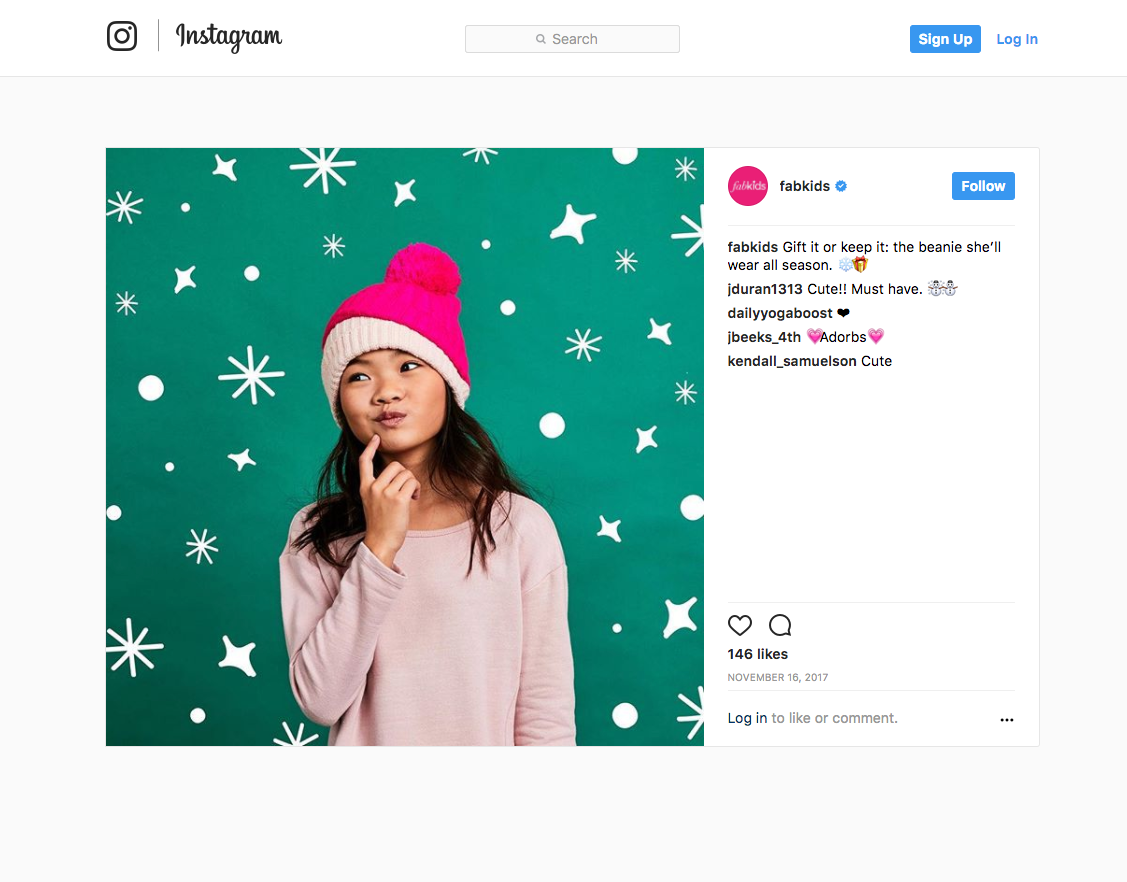Follow the fabkids account
The height and width of the screenshot is (882, 1127).
[x=983, y=186]
